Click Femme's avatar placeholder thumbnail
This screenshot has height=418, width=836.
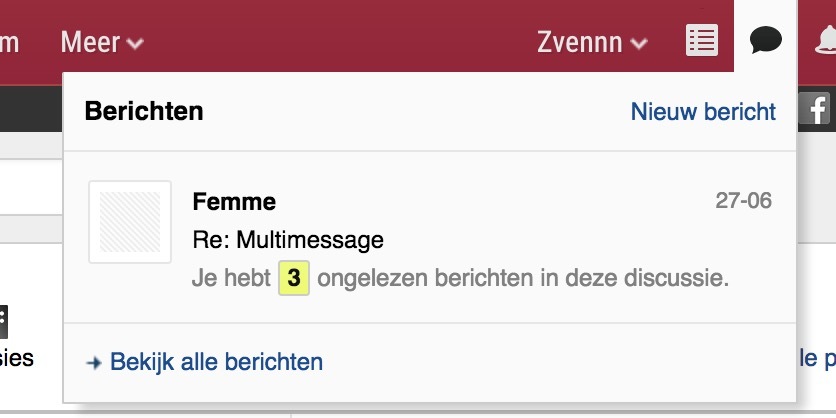pos(130,222)
